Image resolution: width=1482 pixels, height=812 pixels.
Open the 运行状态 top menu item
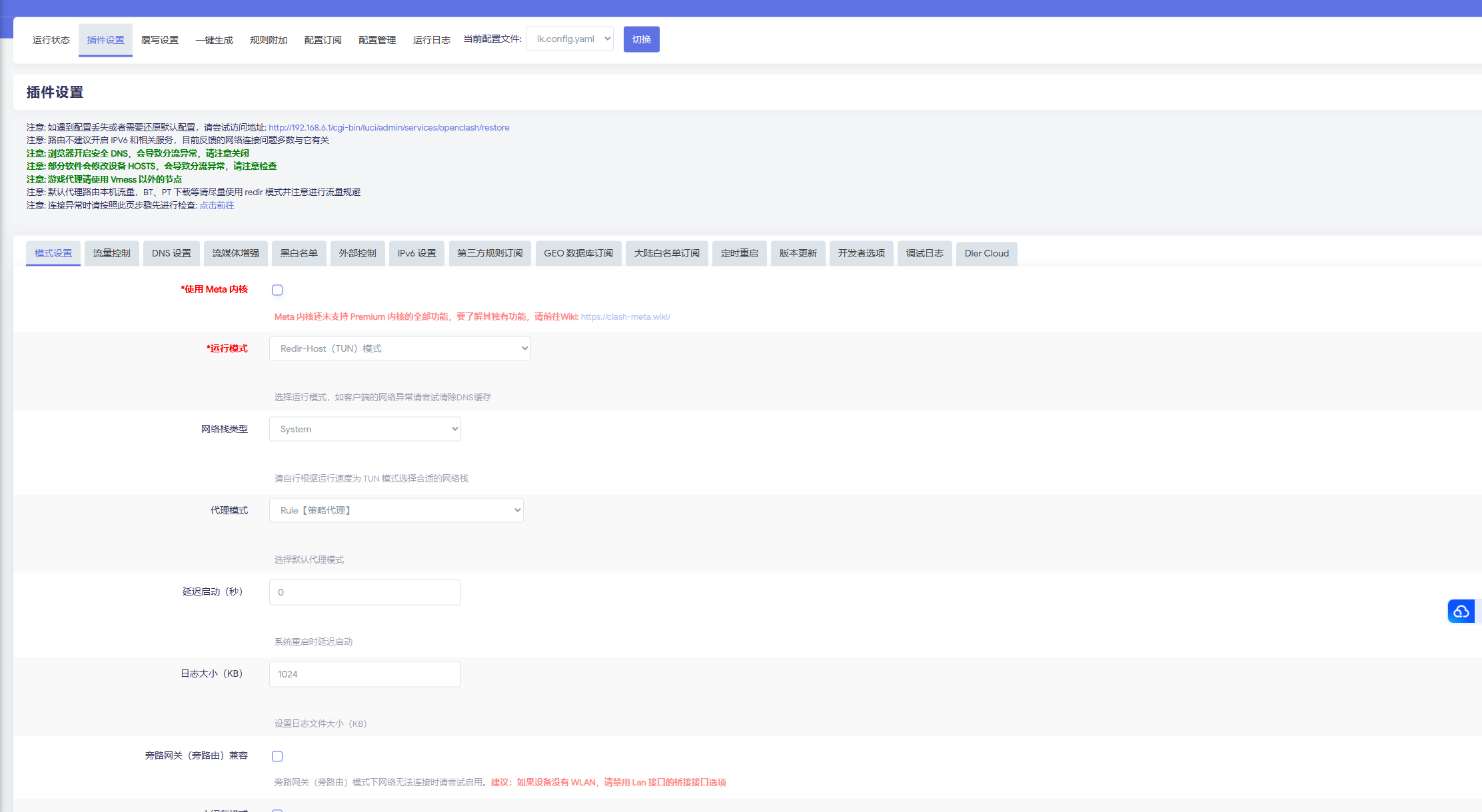click(51, 40)
